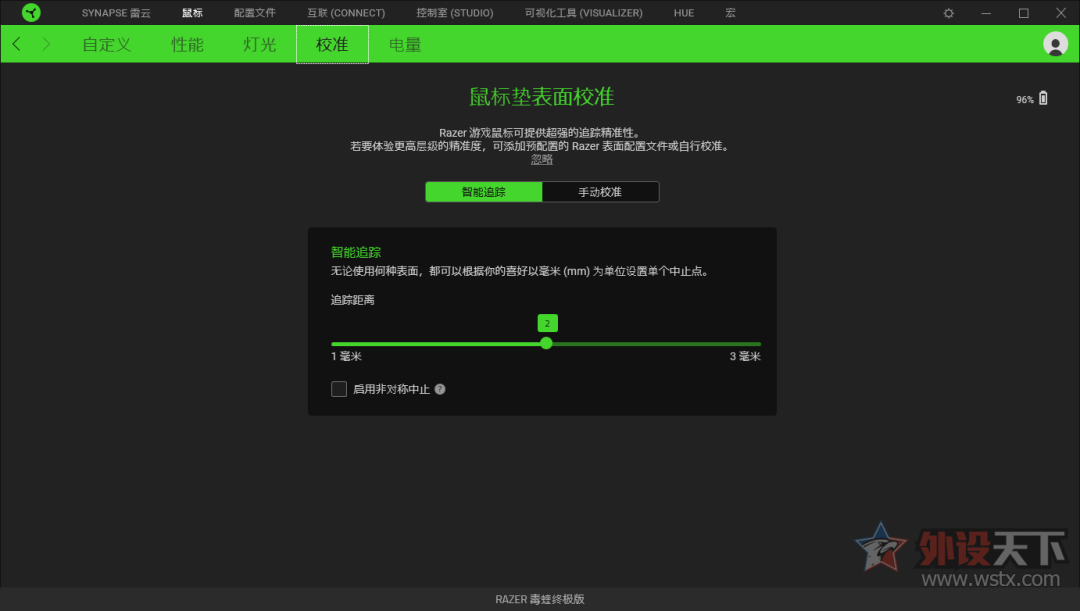Open 互联 (CONNECT) module
This screenshot has width=1080, height=611.
tap(346, 13)
